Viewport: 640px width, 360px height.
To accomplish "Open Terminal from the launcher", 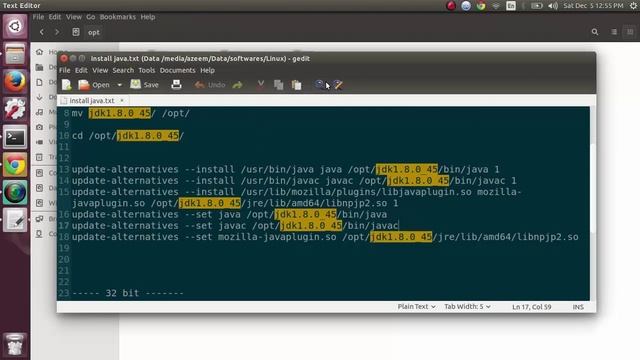I will pos(15,137).
